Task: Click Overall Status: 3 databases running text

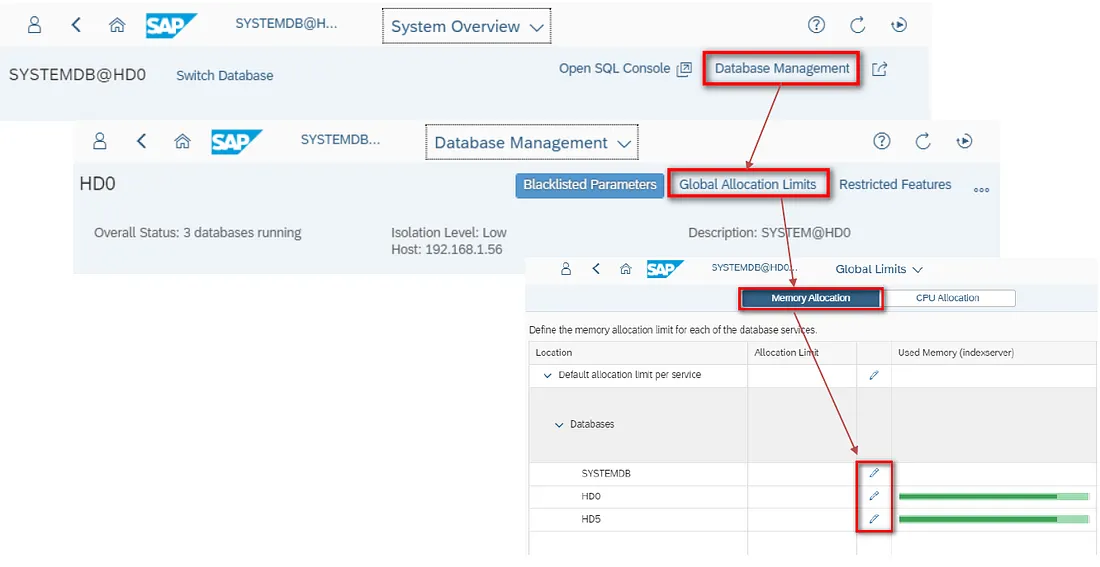Action: tap(198, 233)
